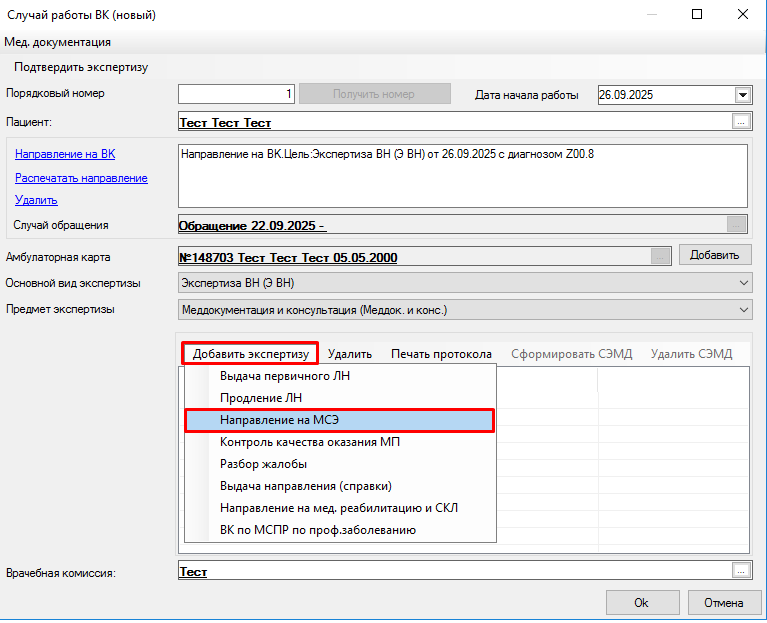767x623 pixels.
Task: Open the Мед. документация menu
Action: click(58, 42)
